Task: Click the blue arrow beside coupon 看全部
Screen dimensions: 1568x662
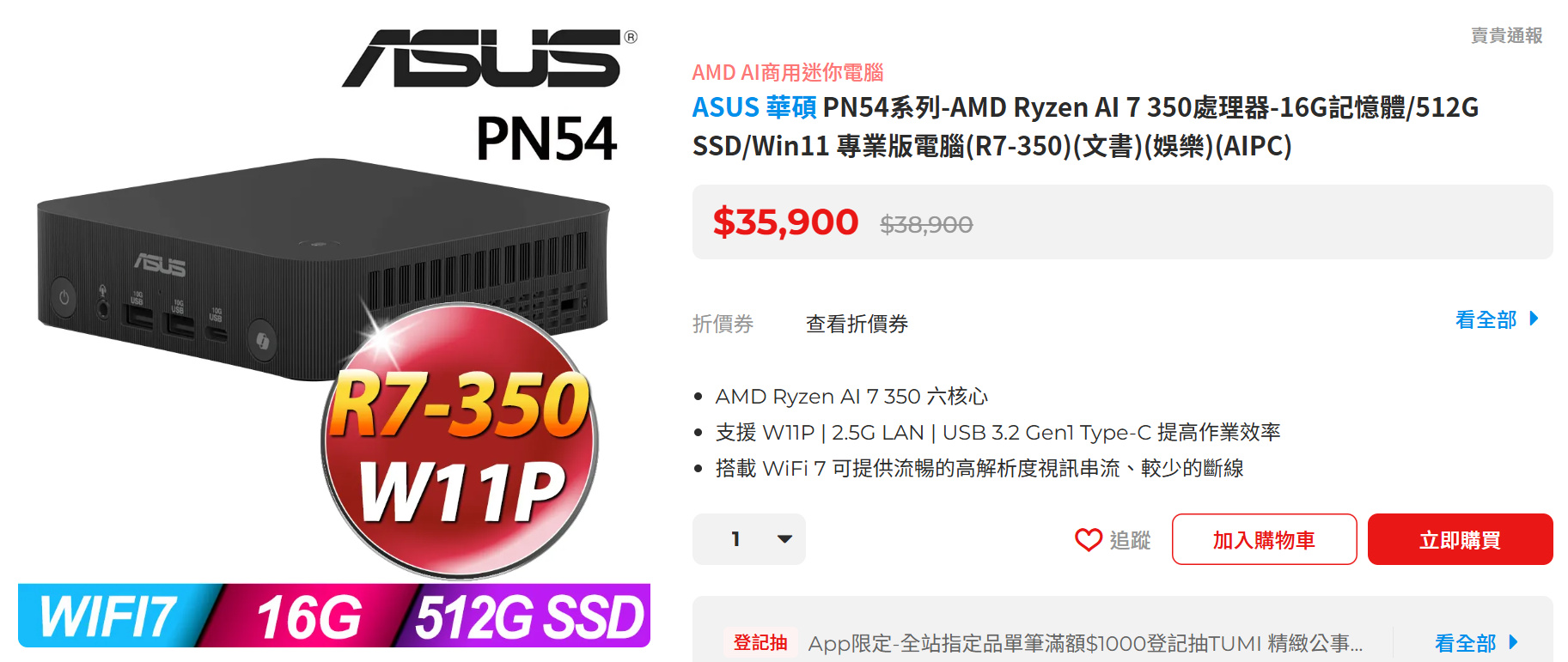Action: [1534, 319]
